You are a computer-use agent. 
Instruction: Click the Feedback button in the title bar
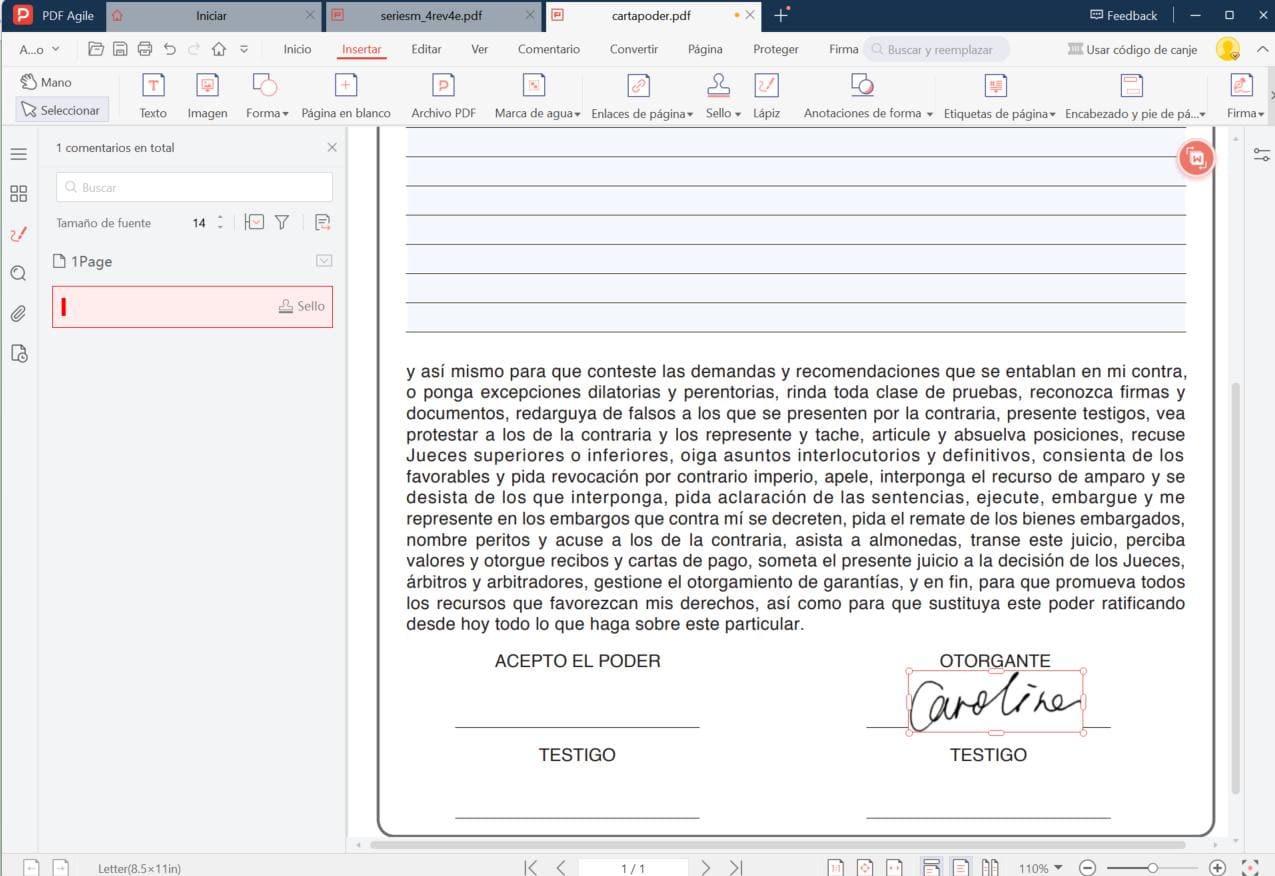click(1122, 15)
